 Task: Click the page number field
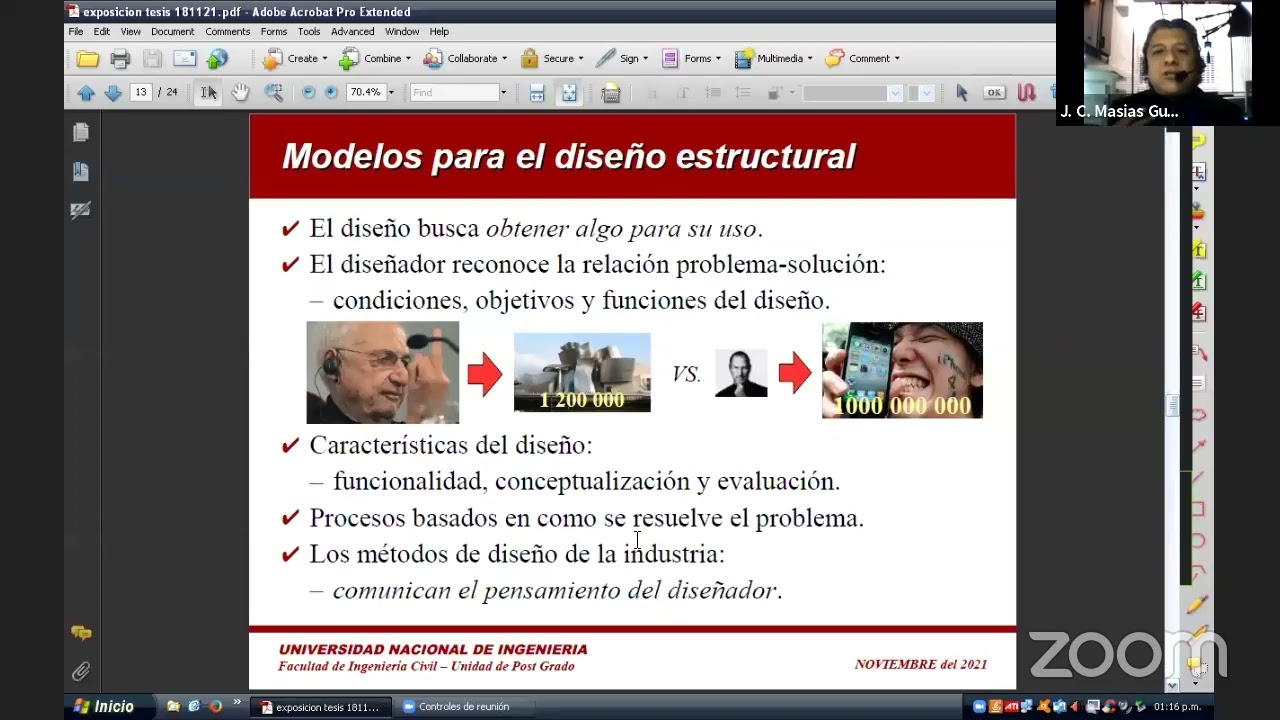click(140, 93)
